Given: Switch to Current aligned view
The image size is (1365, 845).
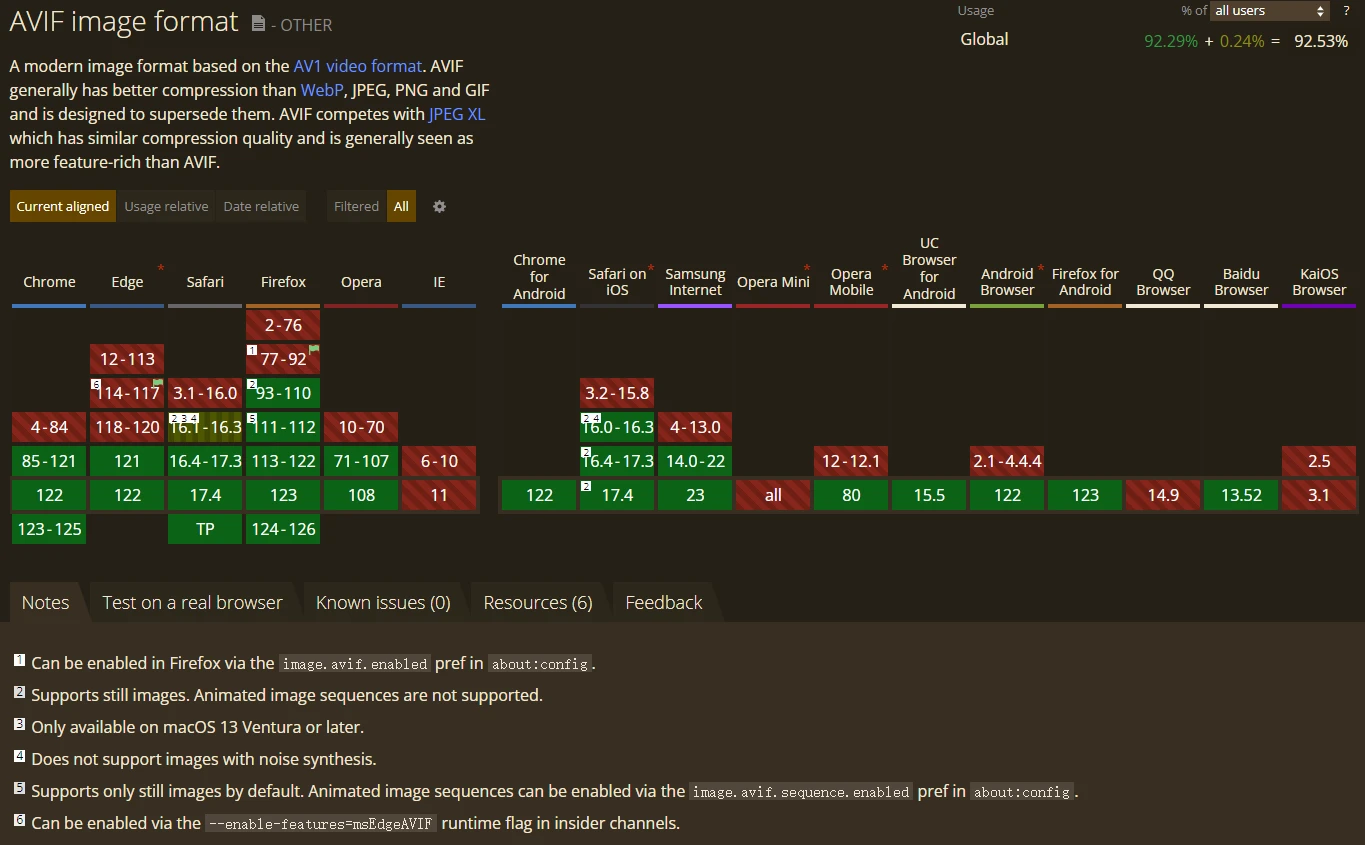Looking at the screenshot, I should point(63,207).
